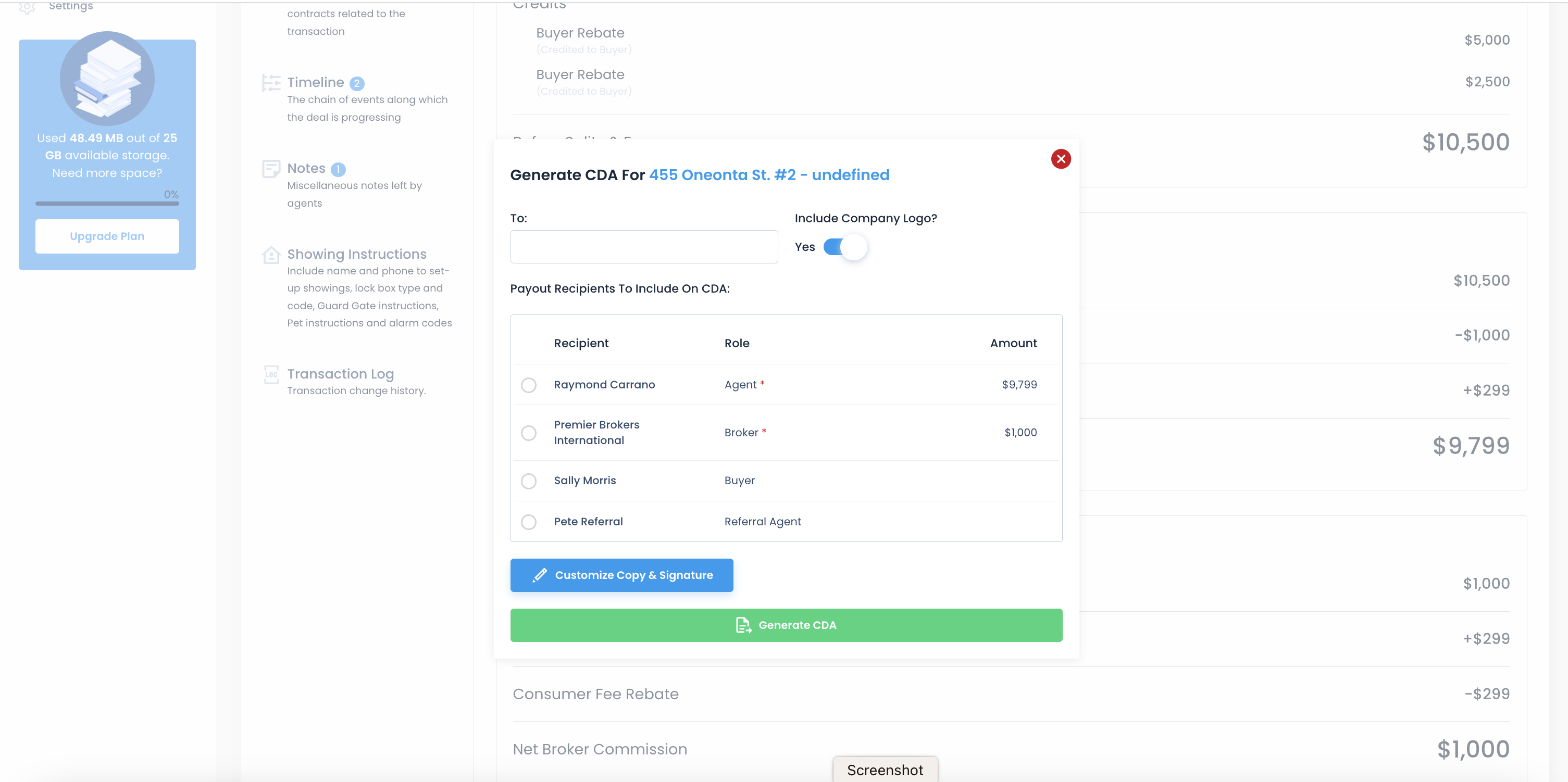Image resolution: width=1568 pixels, height=782 pixels.
Task: Select Pete Referral recipient radio
Action: point(528,522)
